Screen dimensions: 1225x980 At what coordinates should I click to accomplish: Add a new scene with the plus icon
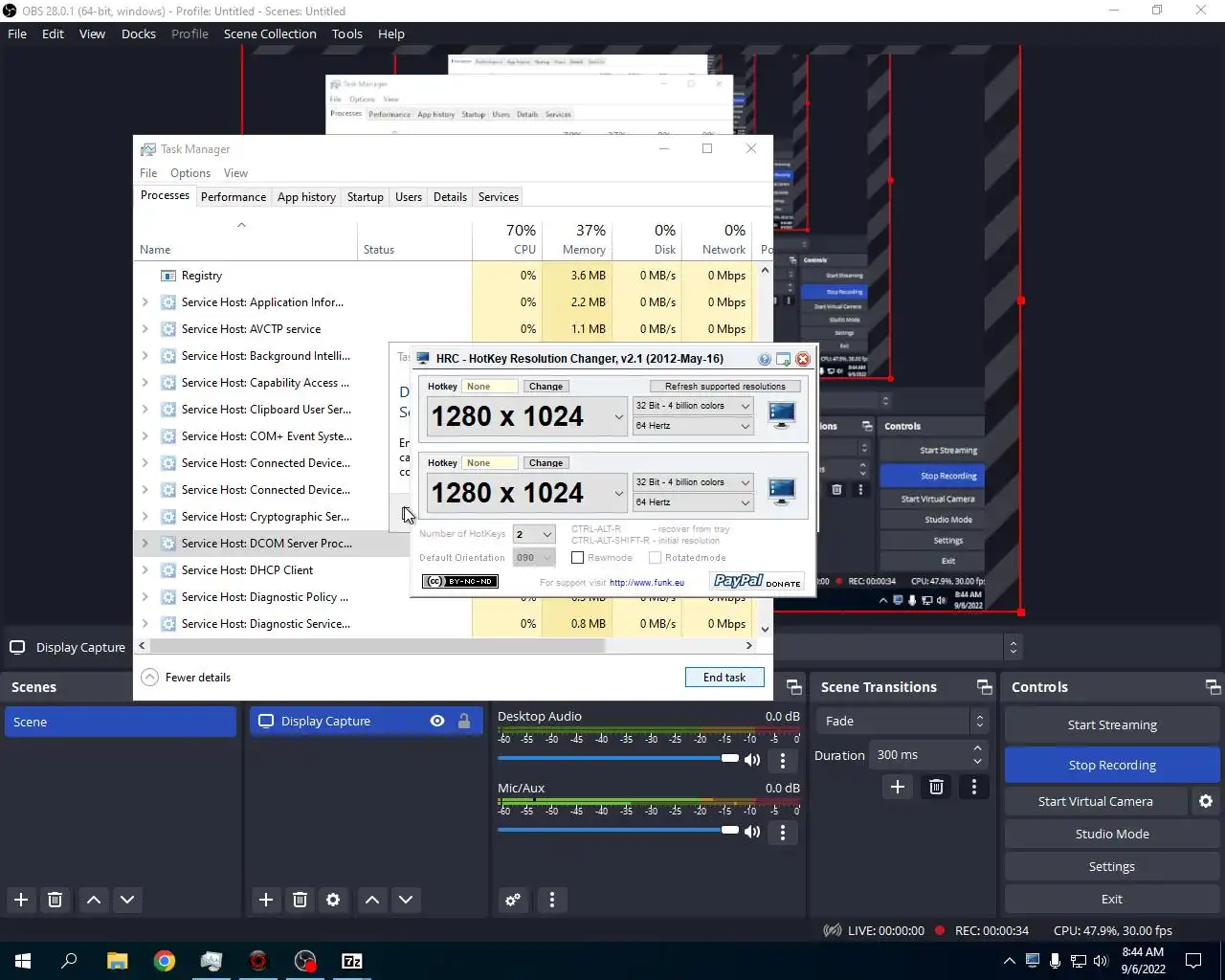tap(21, 900)
